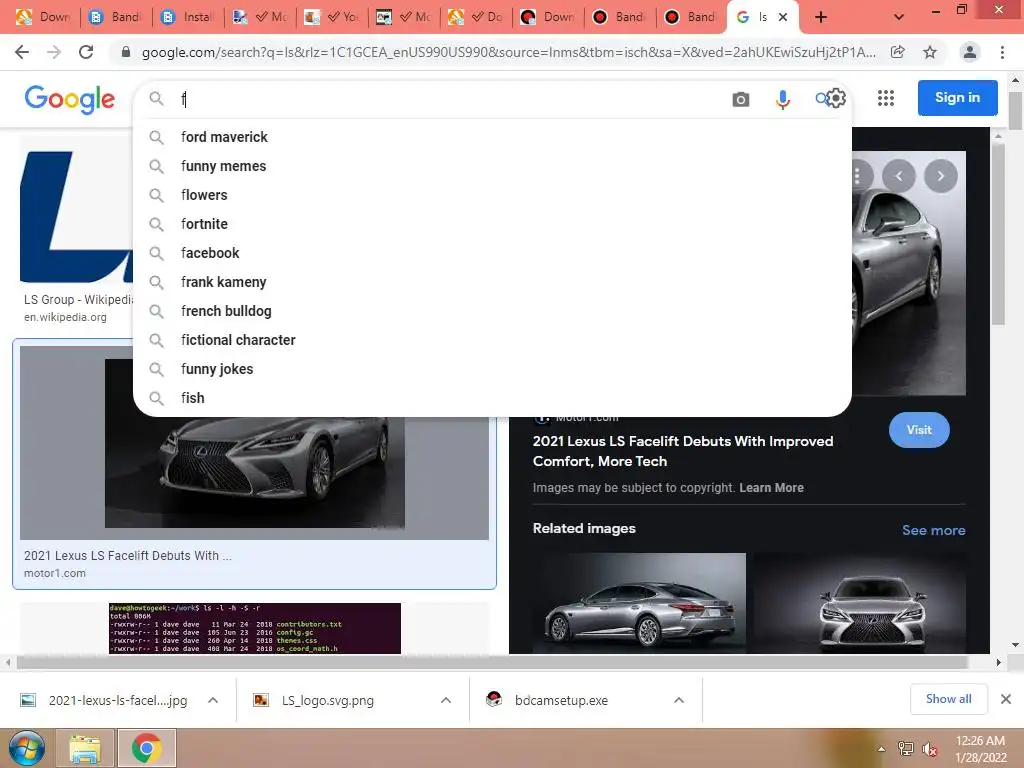Open quick settings gear icon

tap(836, 99)
